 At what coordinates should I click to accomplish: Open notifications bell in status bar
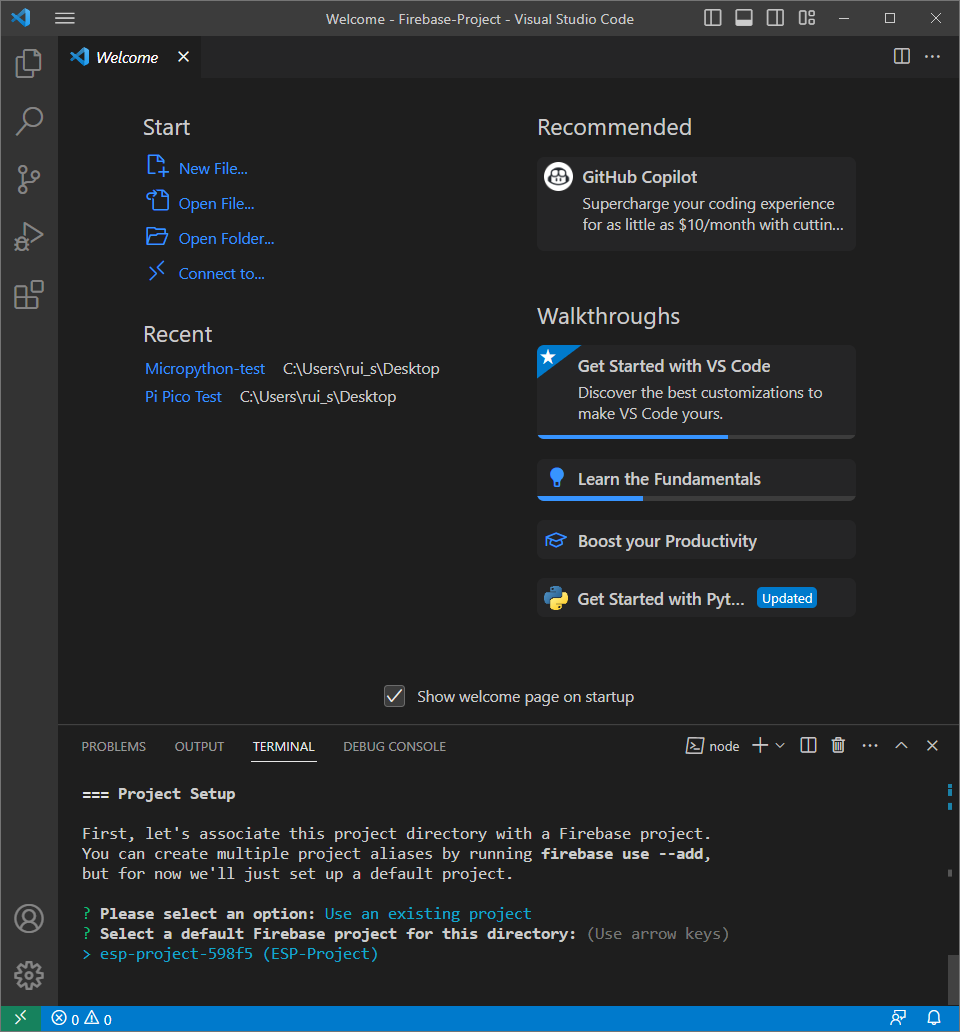tap(934, 1018)
